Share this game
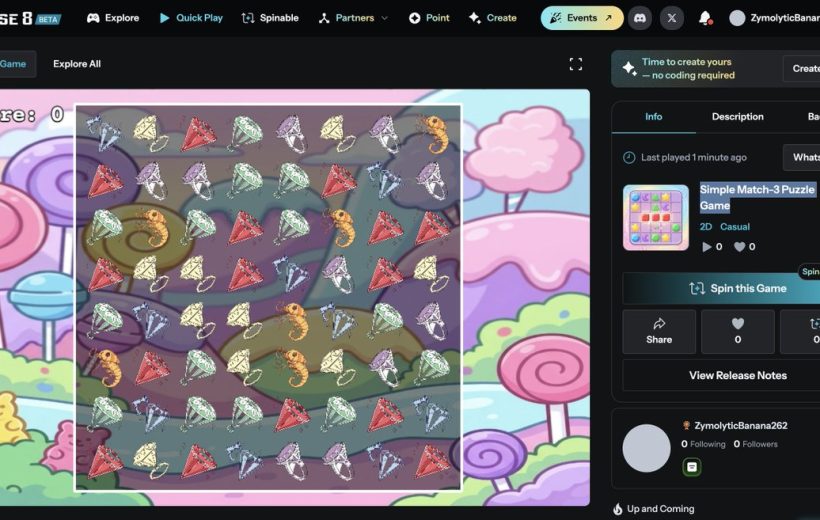This screenshot has width=820, height=520. [659, 331]
